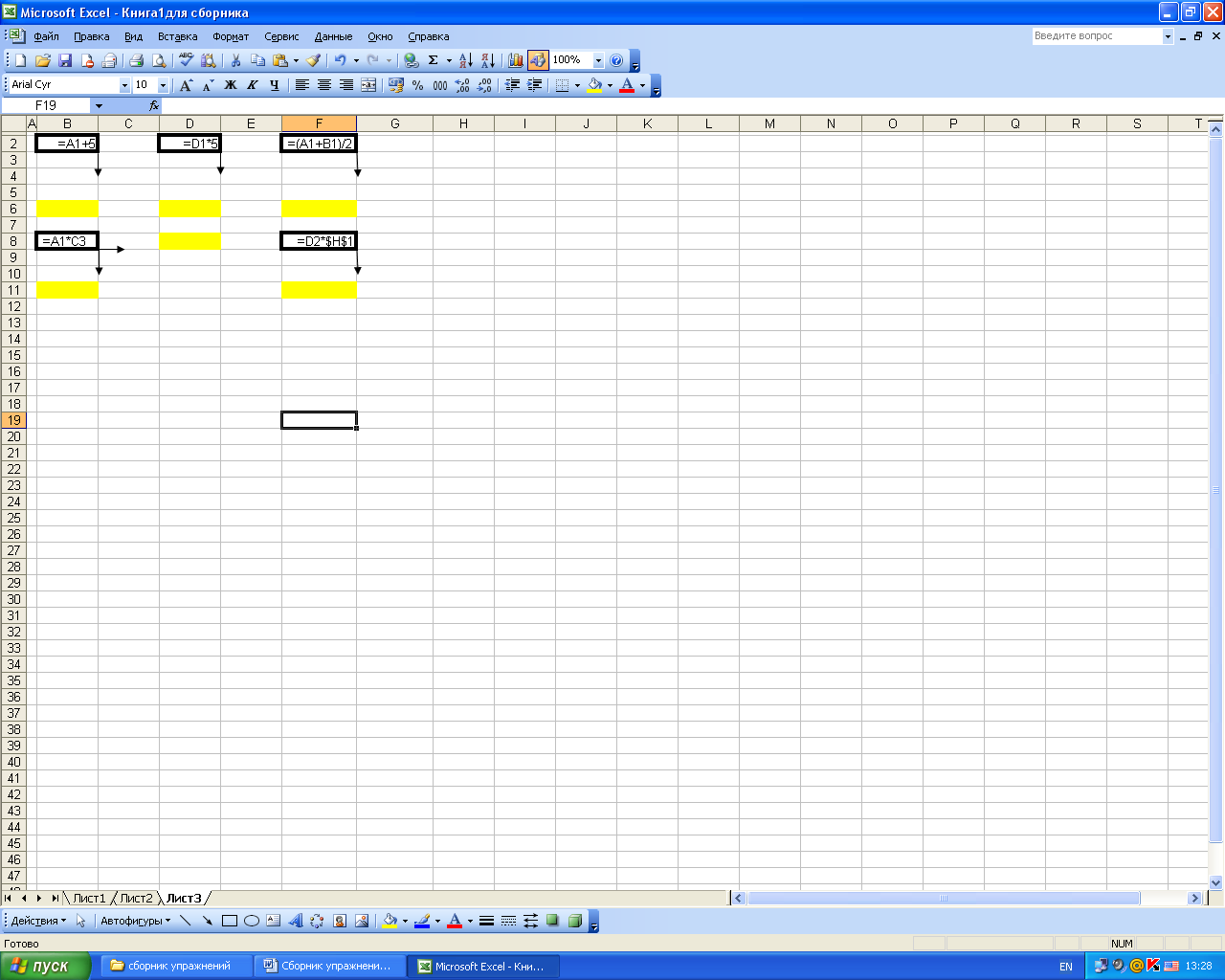1225x980 pixels.
Task: Open the Действия dropdown menu
Action: [38, 921]
